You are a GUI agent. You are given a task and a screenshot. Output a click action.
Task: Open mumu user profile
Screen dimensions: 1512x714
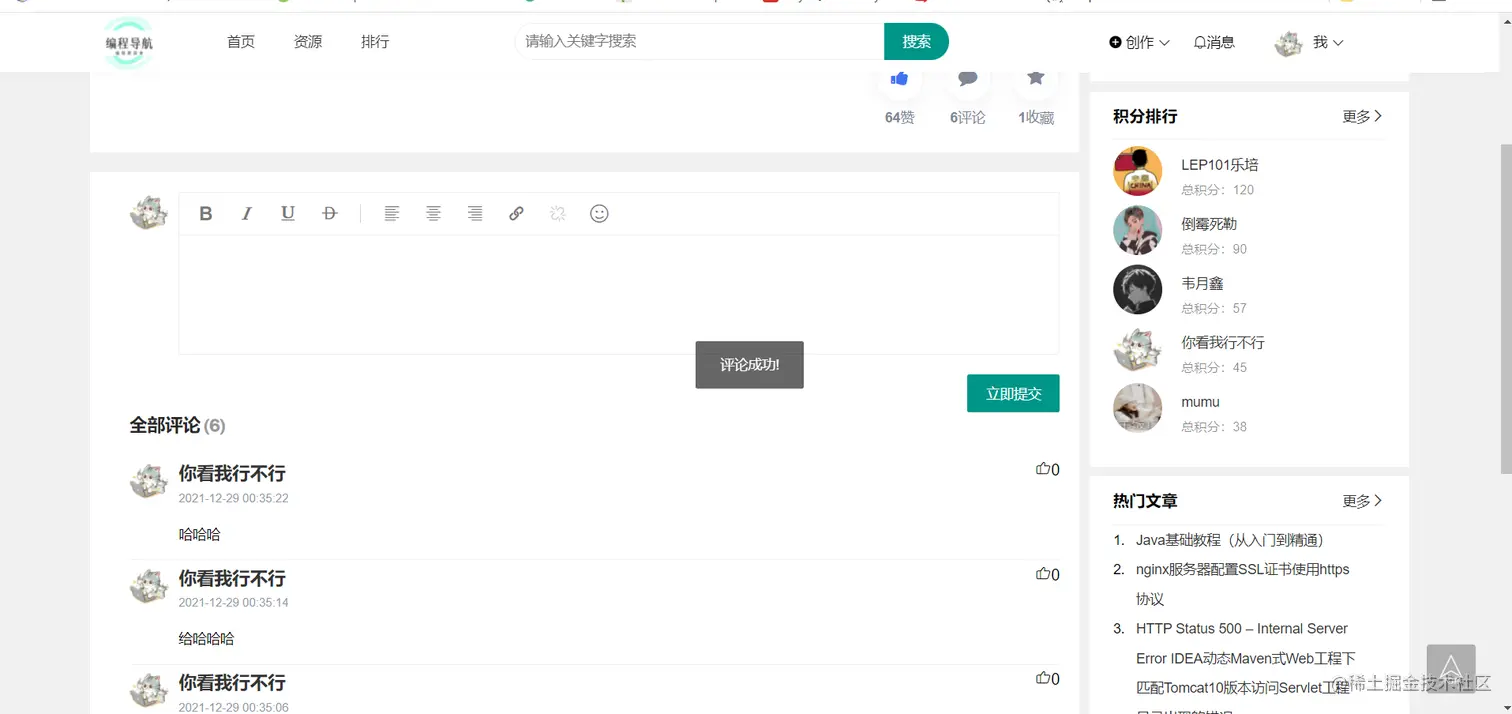[1200, 402]
